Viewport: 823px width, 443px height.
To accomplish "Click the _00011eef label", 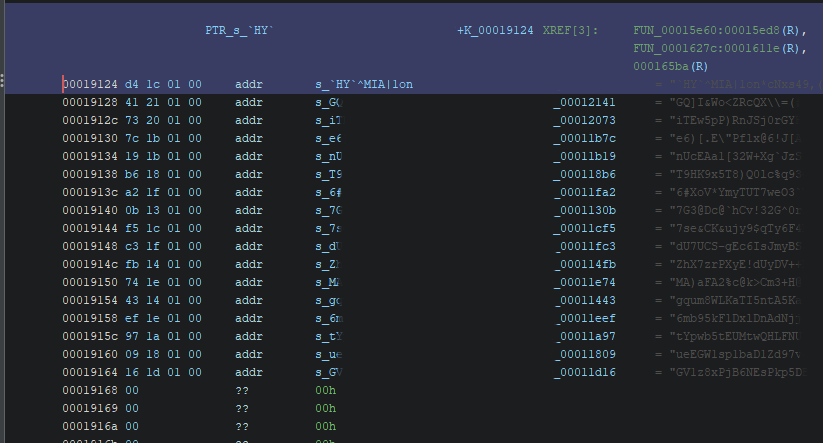I will [x=584, y=319].
